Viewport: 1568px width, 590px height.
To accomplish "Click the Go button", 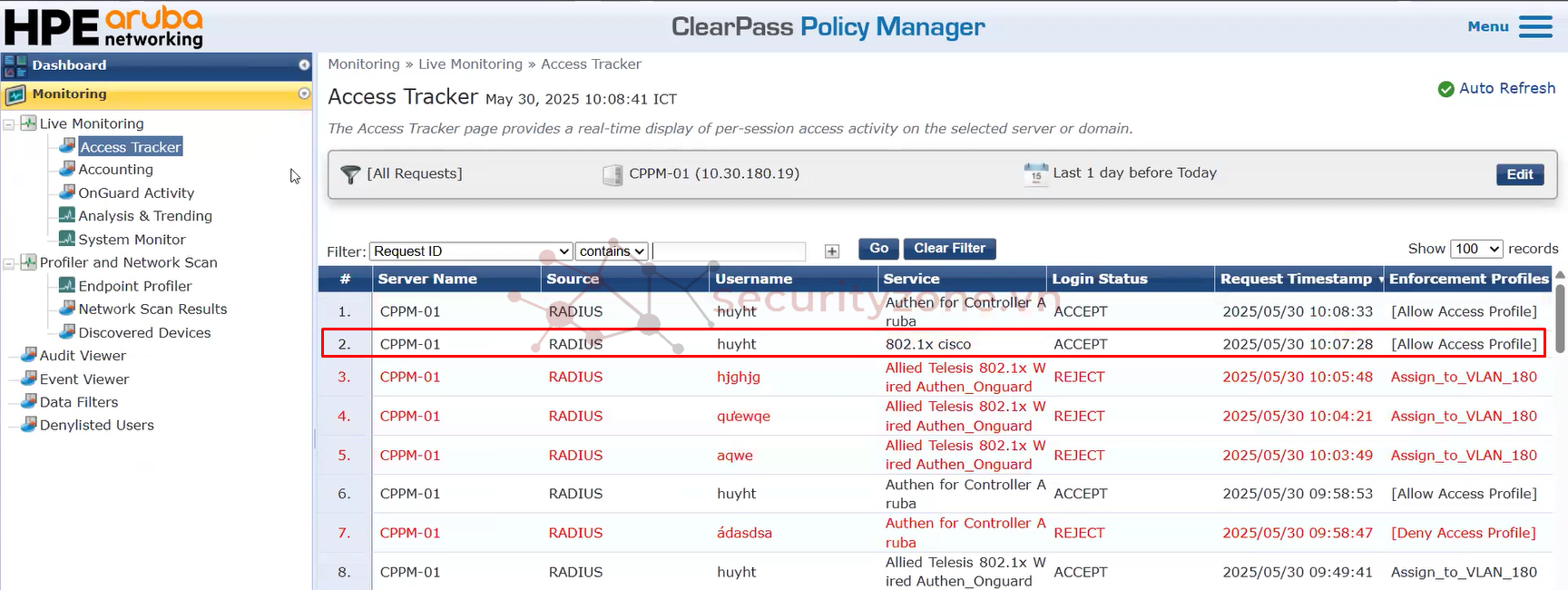I will [879, 249].
